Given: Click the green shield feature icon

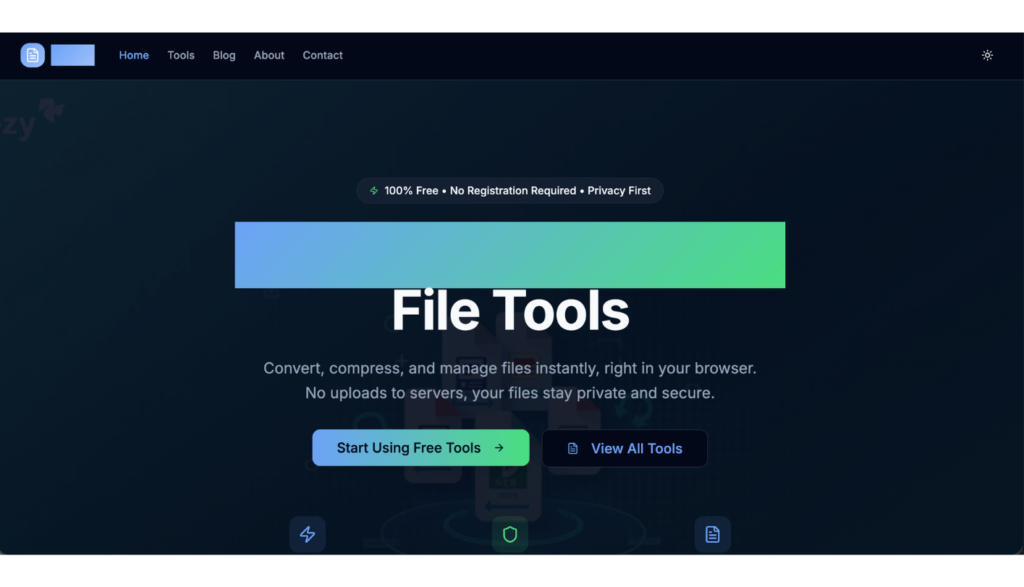Looking at the screenshot, I should click(x=510, y=534).
